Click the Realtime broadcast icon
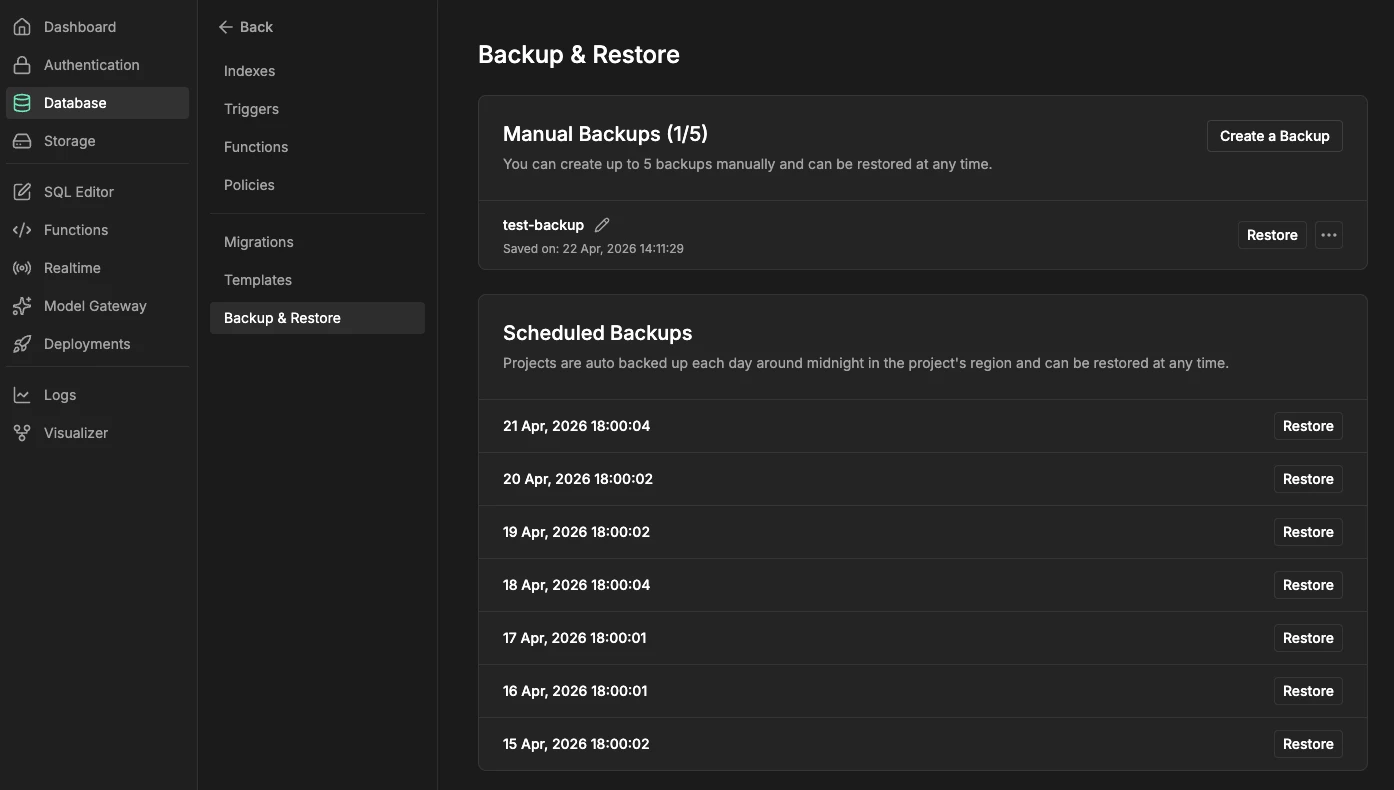 22,267
